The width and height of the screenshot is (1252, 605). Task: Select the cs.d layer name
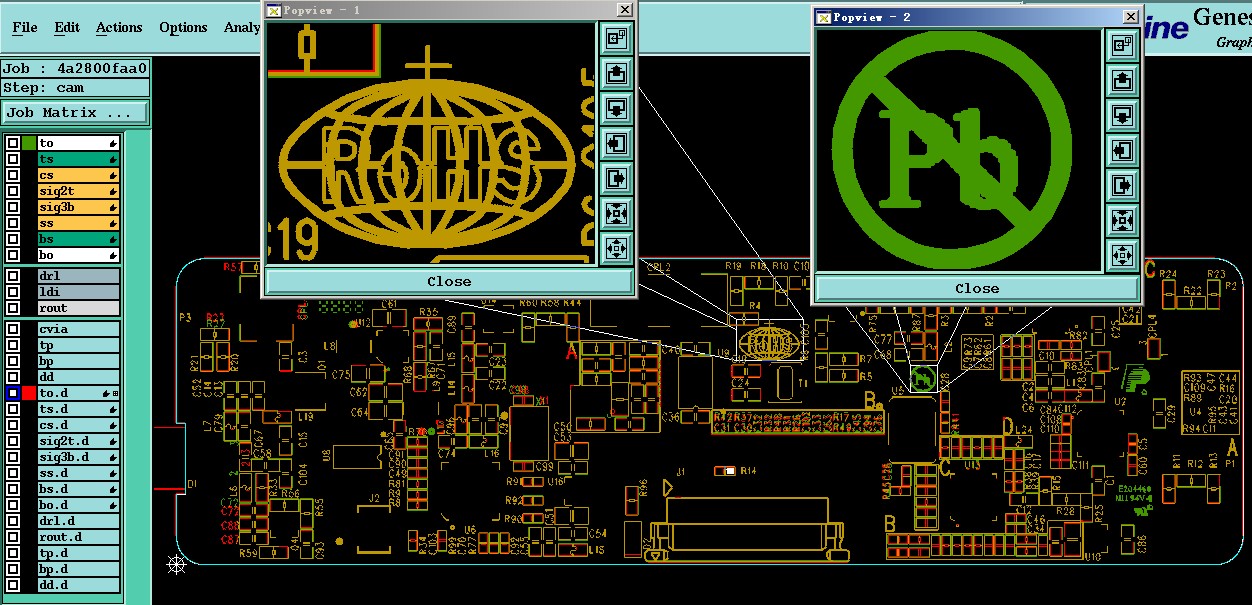(x=79, y=425)
